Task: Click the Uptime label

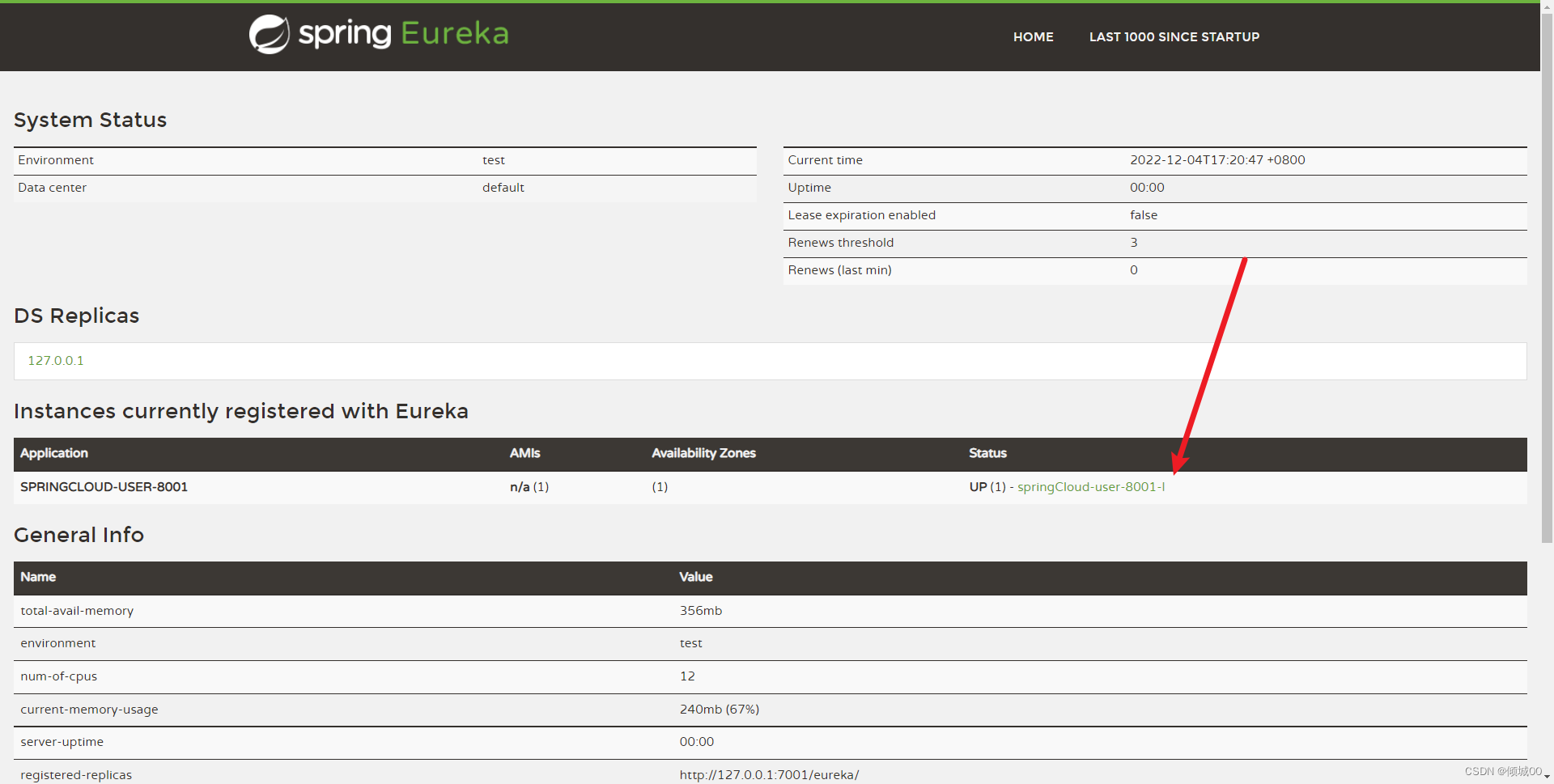Action: (809, 188)
